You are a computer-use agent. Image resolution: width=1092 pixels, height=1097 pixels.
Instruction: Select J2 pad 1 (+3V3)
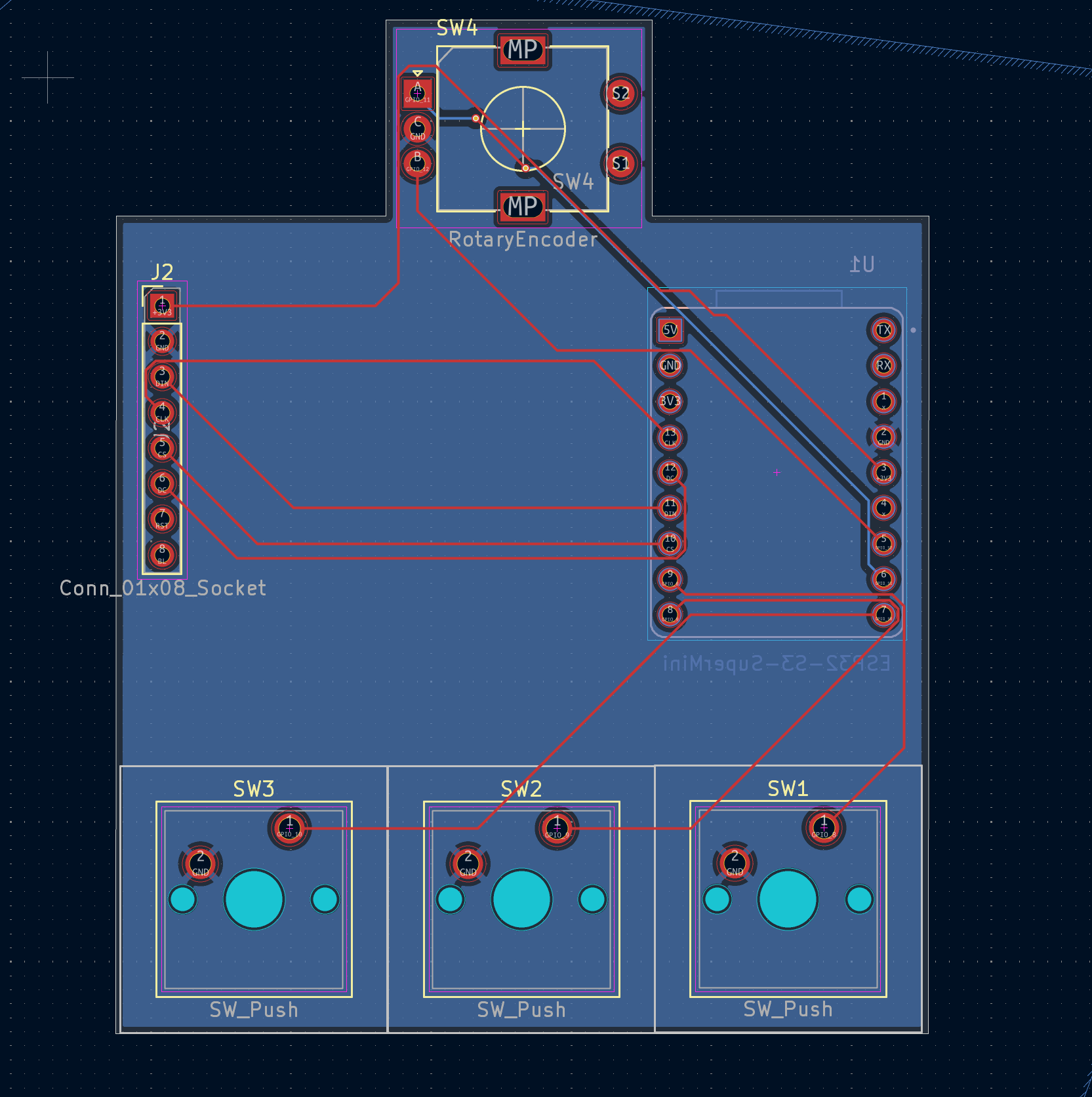[162, 306]
